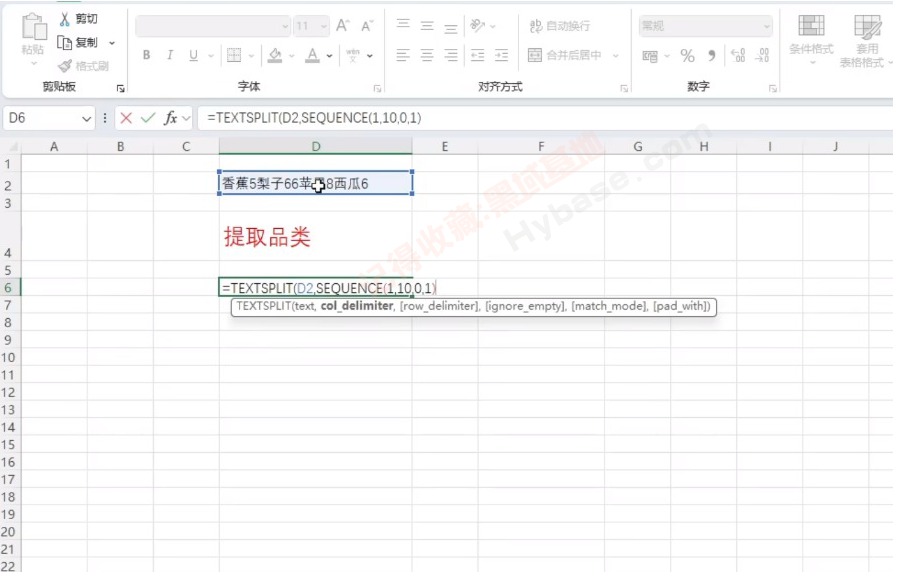The width and height of the screenshot is (898, 586).
Task: Toggle Wrap Text (自动换行)
Action: (560, 26)
